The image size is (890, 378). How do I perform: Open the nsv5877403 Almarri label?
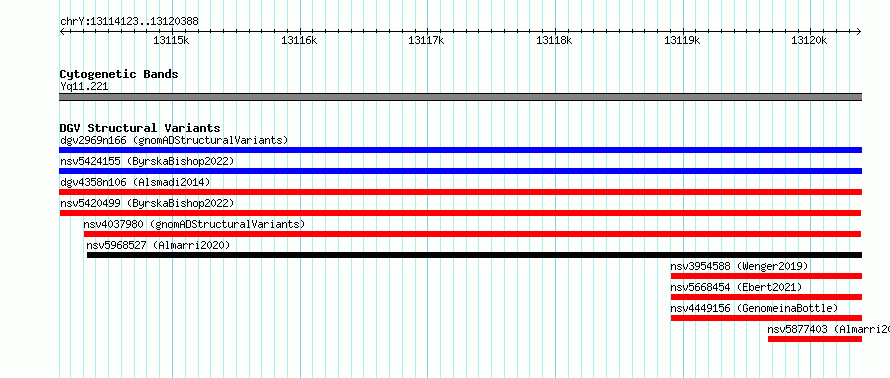pos(829,329)
